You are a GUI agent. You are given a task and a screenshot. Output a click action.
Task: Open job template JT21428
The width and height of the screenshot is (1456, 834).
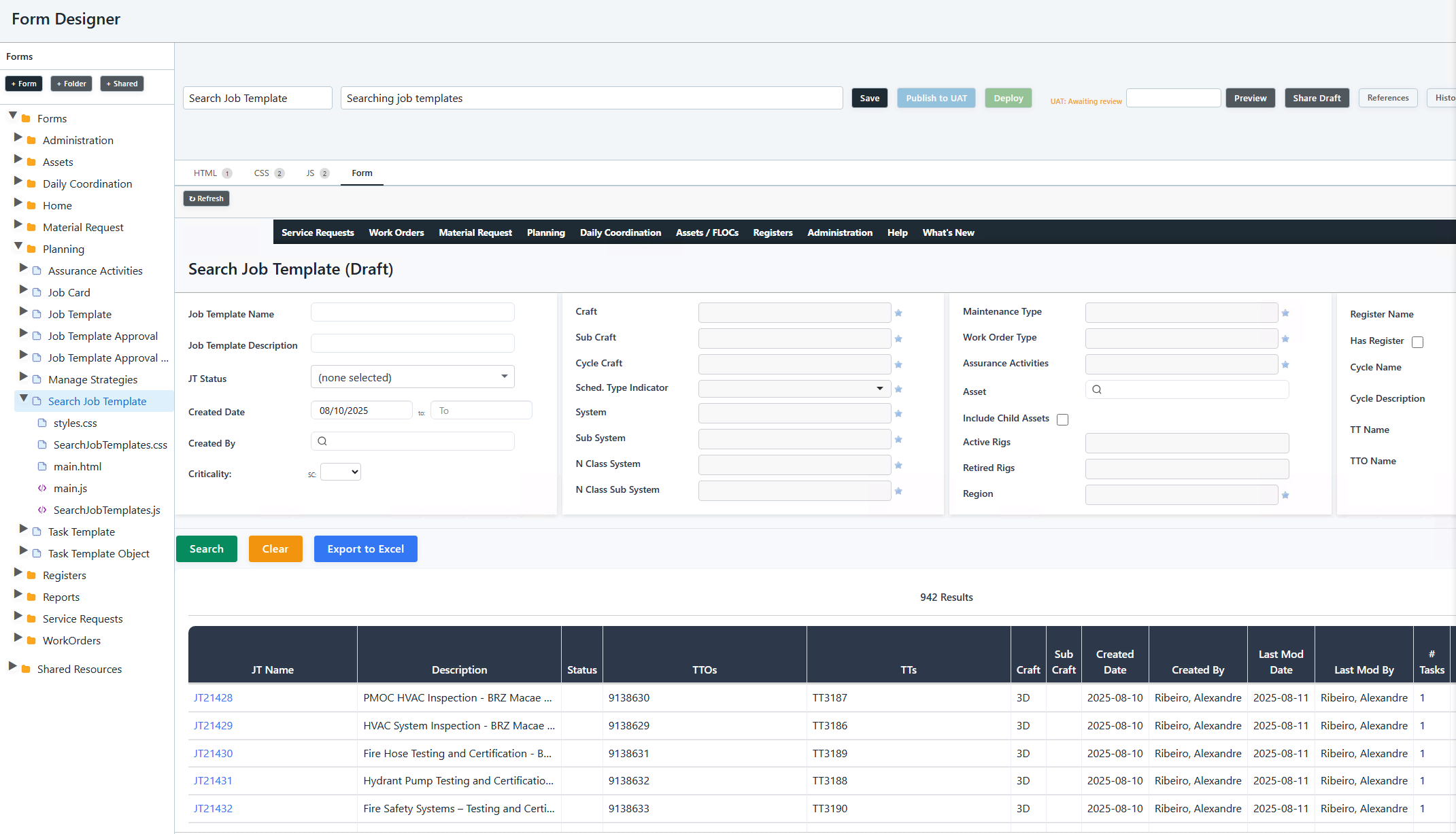pyautogui.click(x=213, y=697)
